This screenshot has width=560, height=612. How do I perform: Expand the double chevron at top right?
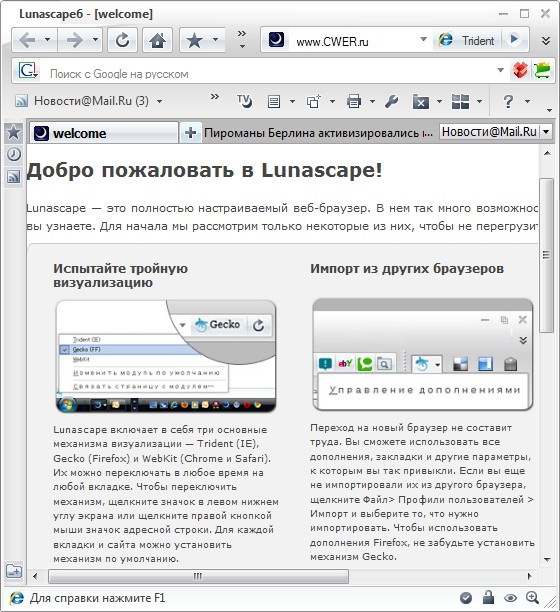coord(546,40)
